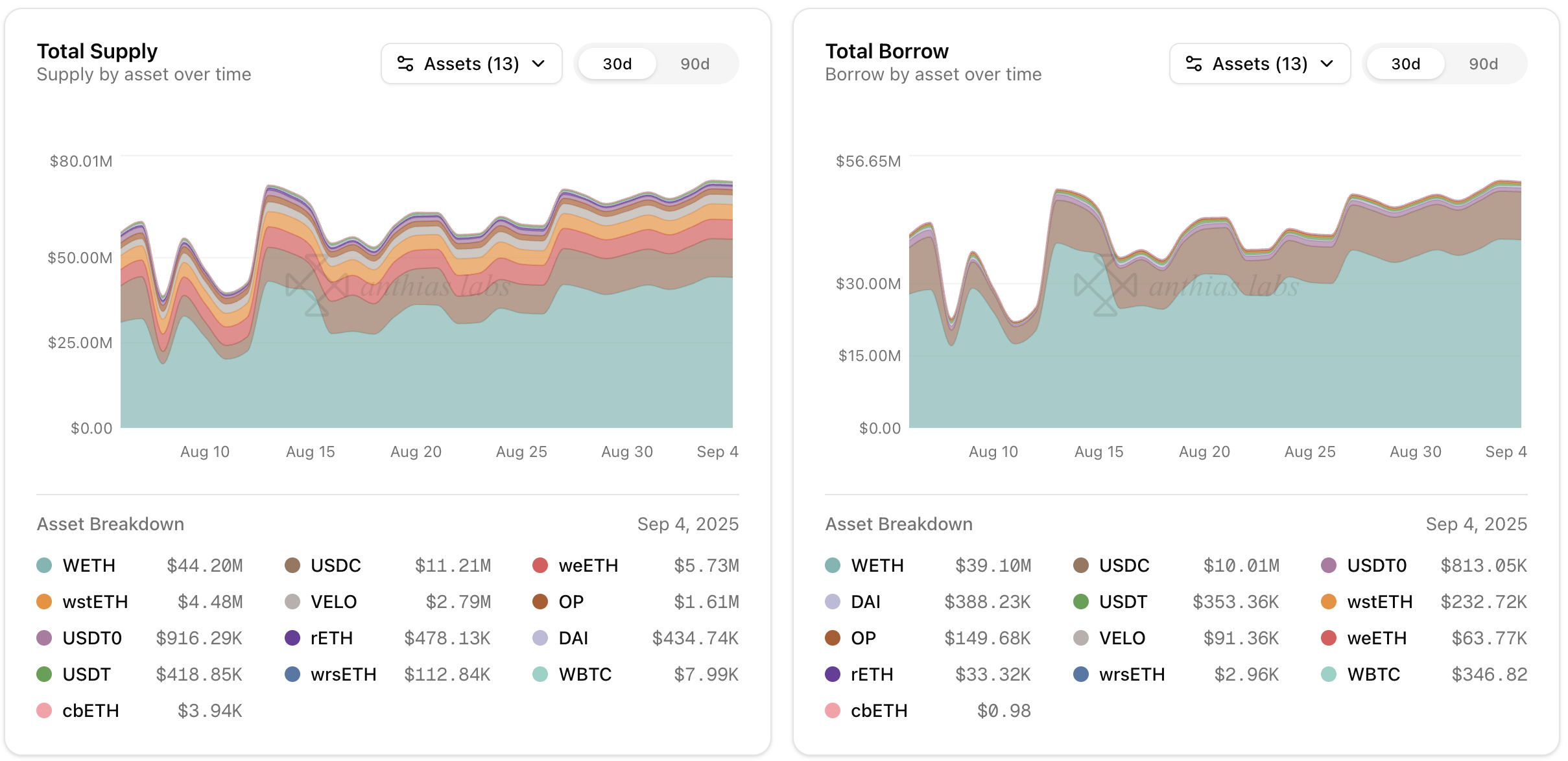Select 30d range in Total Supply
The height and width of the screenshot is (761, 1568).
coord(617,64)
